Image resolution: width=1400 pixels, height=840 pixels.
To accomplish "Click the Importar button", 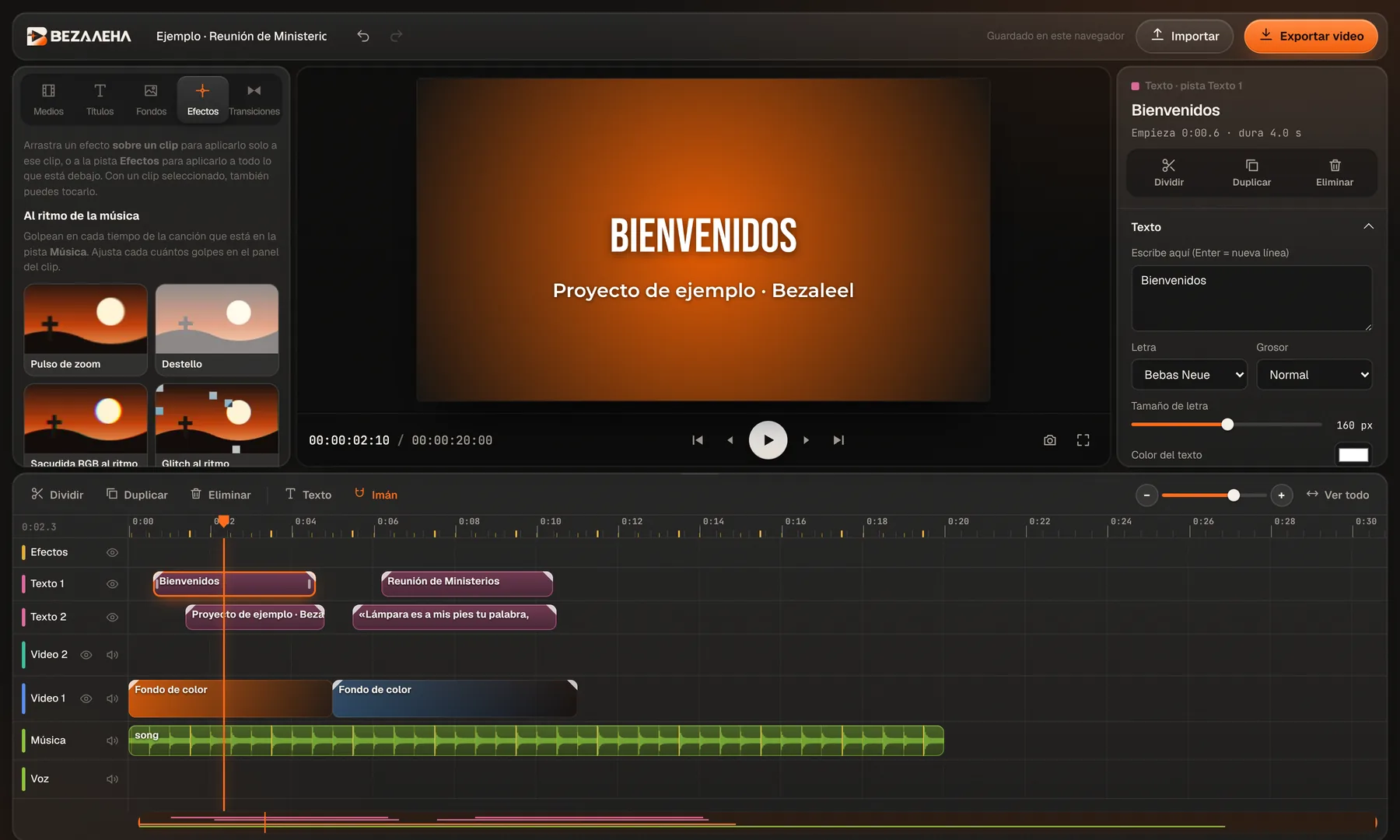I will tap(1185, 36).
